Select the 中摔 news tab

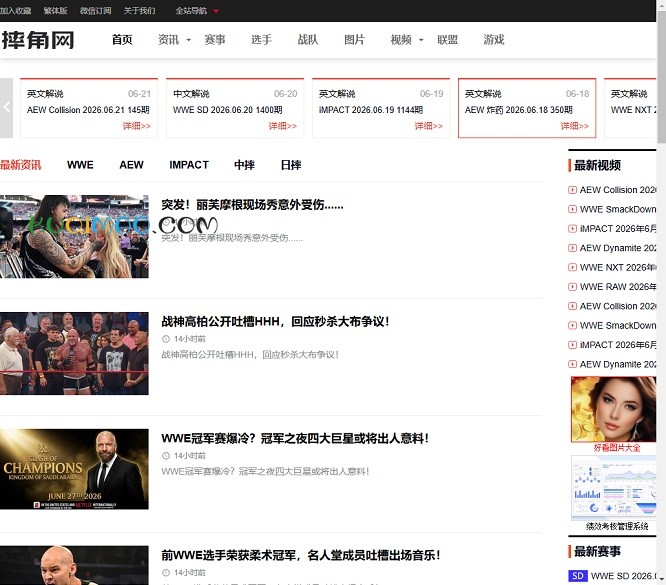pyautogui.click(x=244, y=165)
